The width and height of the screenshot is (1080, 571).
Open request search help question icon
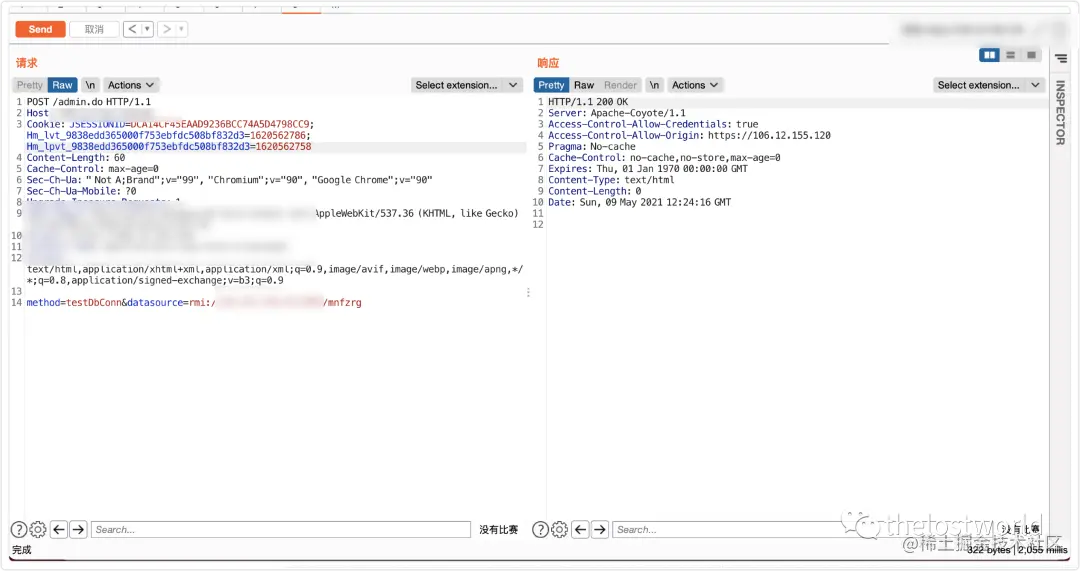(19, 530)
